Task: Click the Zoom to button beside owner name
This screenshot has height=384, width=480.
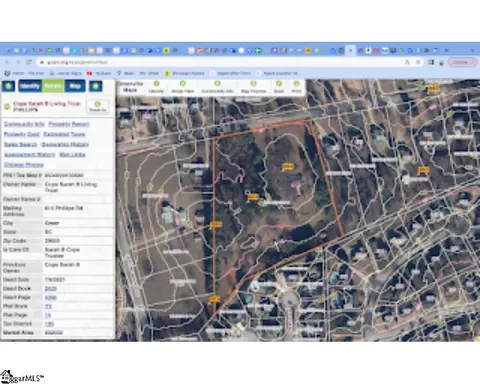Action: (97, 106)
